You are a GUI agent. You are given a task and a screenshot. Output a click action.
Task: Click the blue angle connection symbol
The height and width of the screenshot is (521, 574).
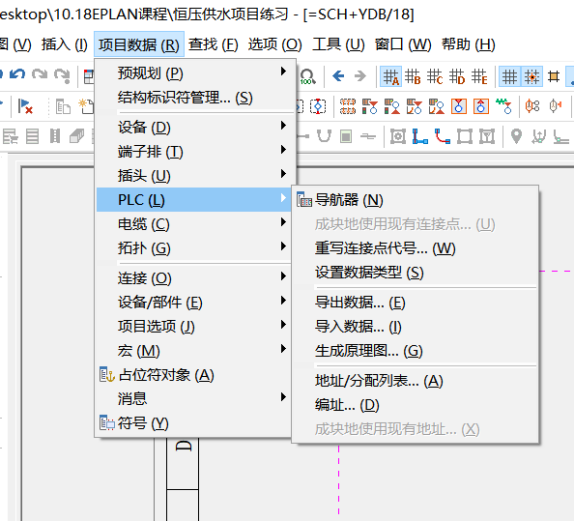420,136
